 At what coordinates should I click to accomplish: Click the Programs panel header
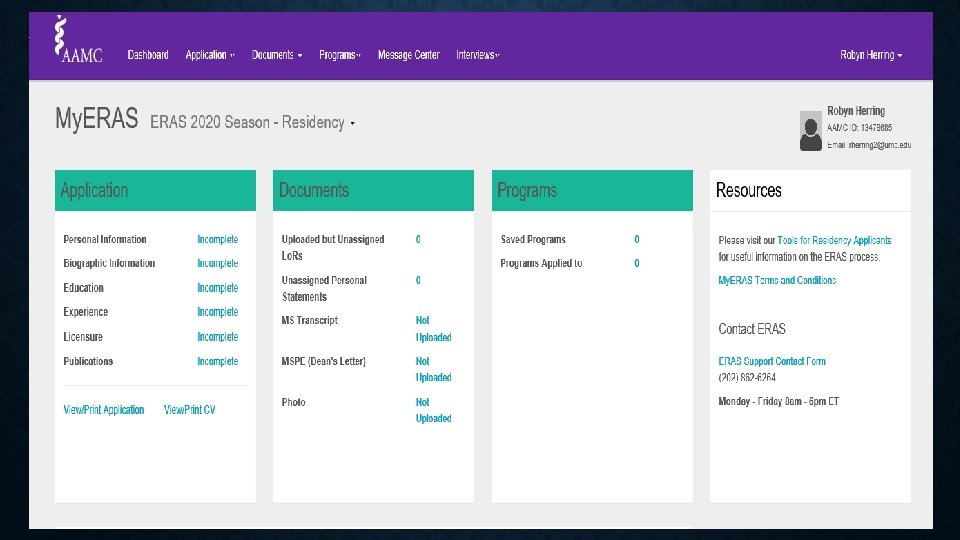[592, 190]
